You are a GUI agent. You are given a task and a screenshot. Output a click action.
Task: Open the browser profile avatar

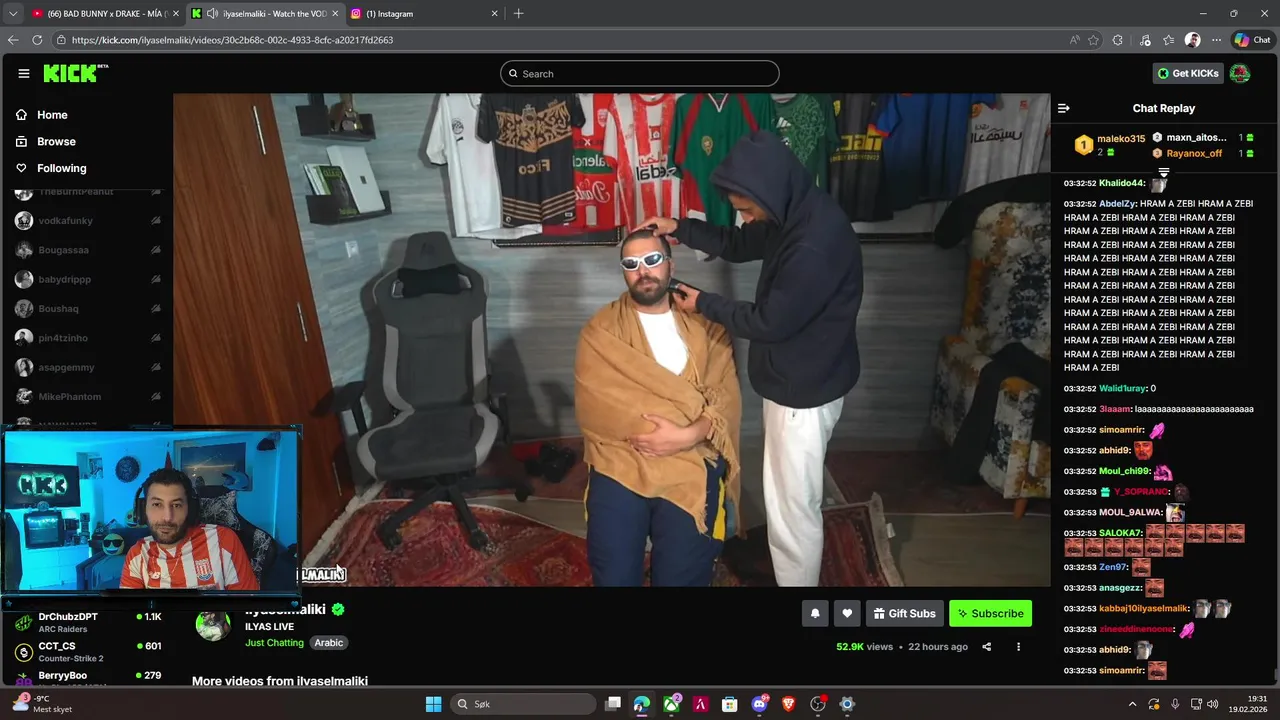[1192, 40]
